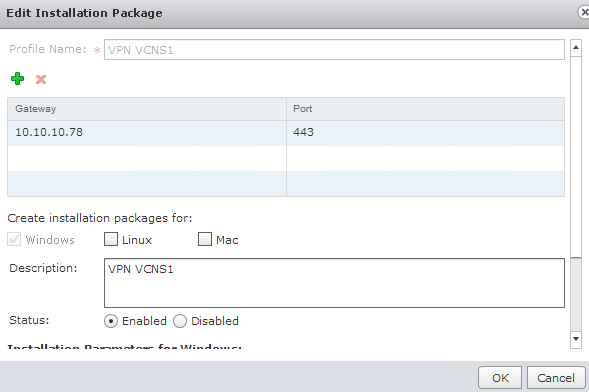This screenshot has height=392, width=589.
Task: Click the scrollbar up arrow
Action: (x=576, y=48)
